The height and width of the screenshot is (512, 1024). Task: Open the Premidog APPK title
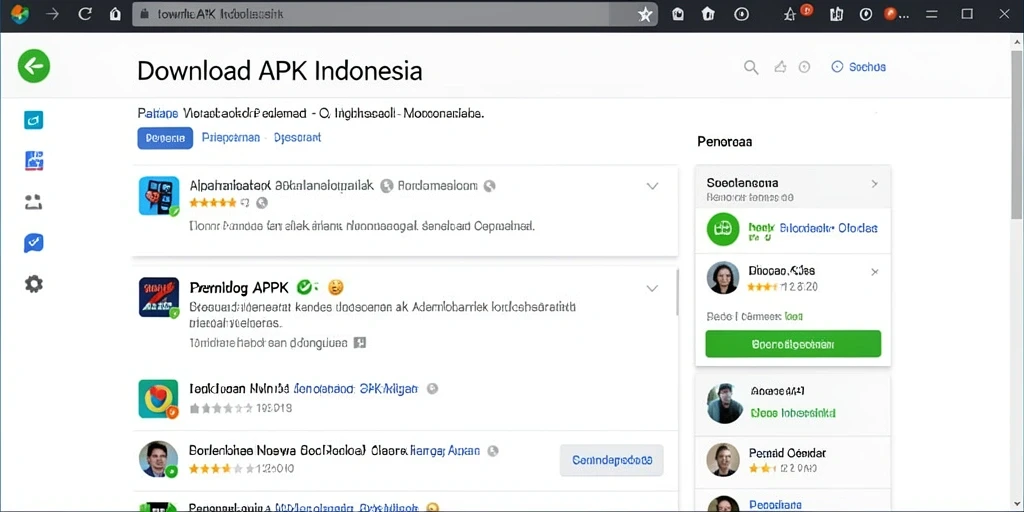coord(239,287)
